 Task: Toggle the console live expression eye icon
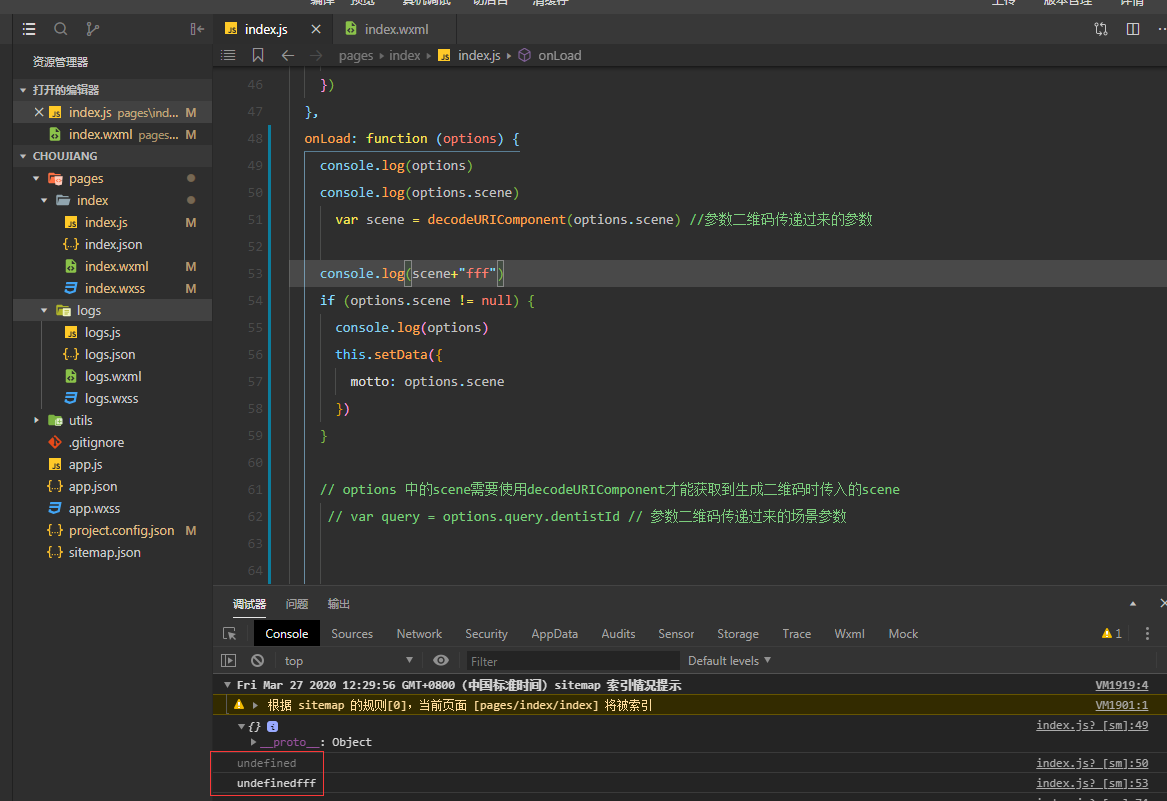pos(441,661)
